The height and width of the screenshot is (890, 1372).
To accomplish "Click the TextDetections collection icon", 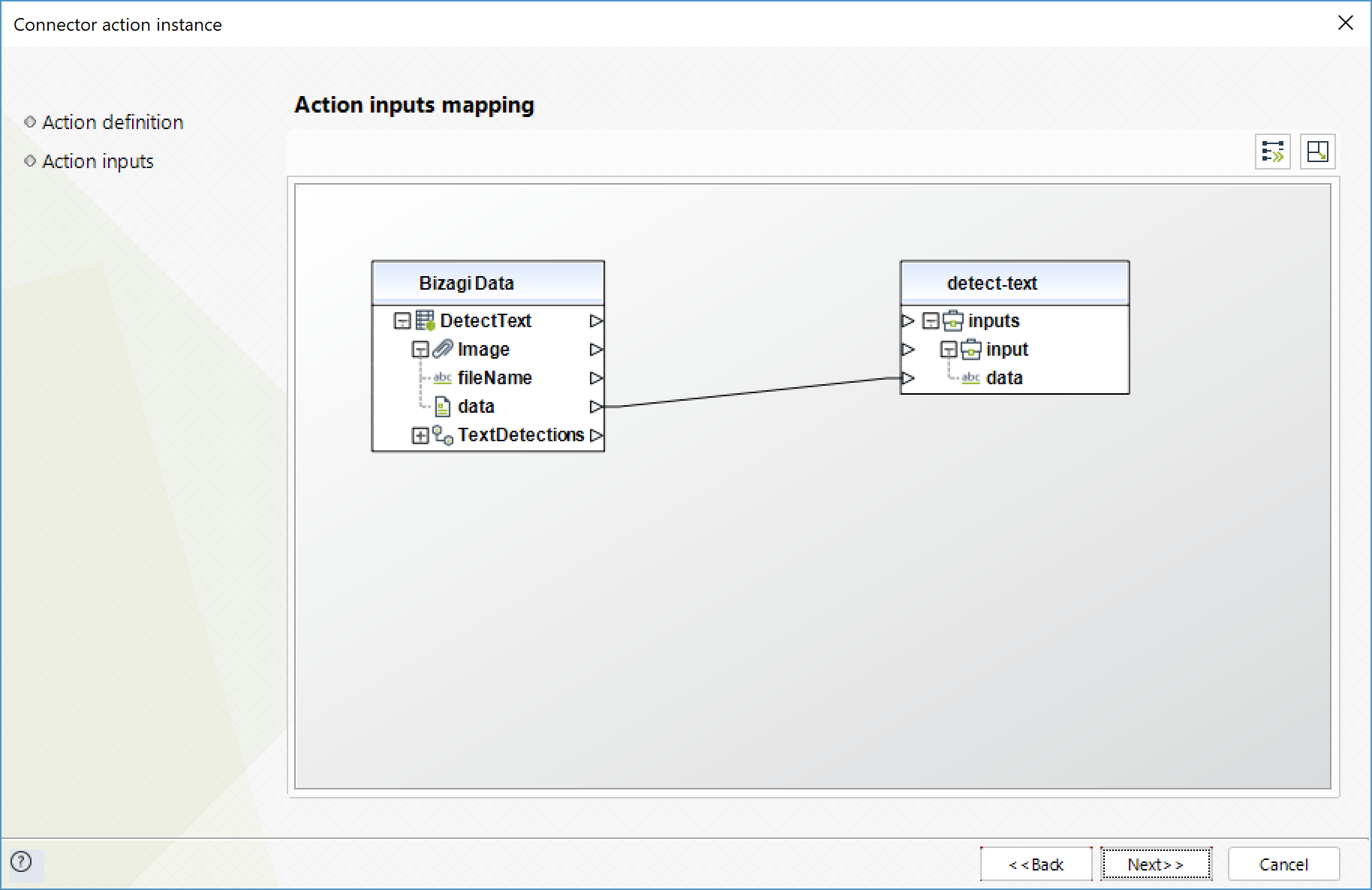I will 443,435.
